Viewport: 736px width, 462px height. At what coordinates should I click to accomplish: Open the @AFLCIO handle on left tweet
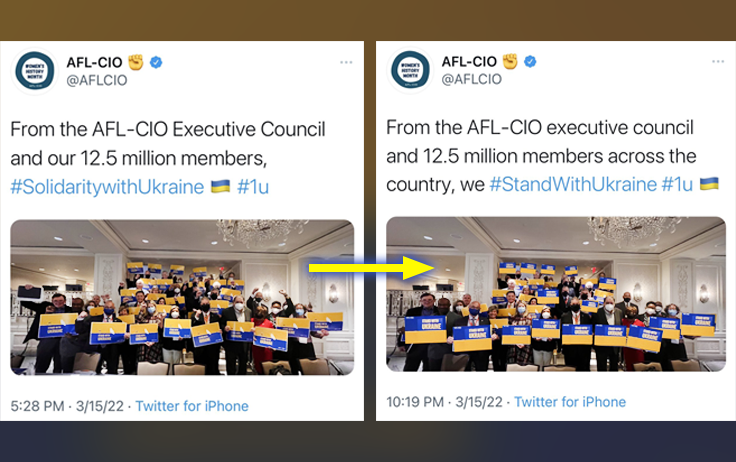coord(97,80)
